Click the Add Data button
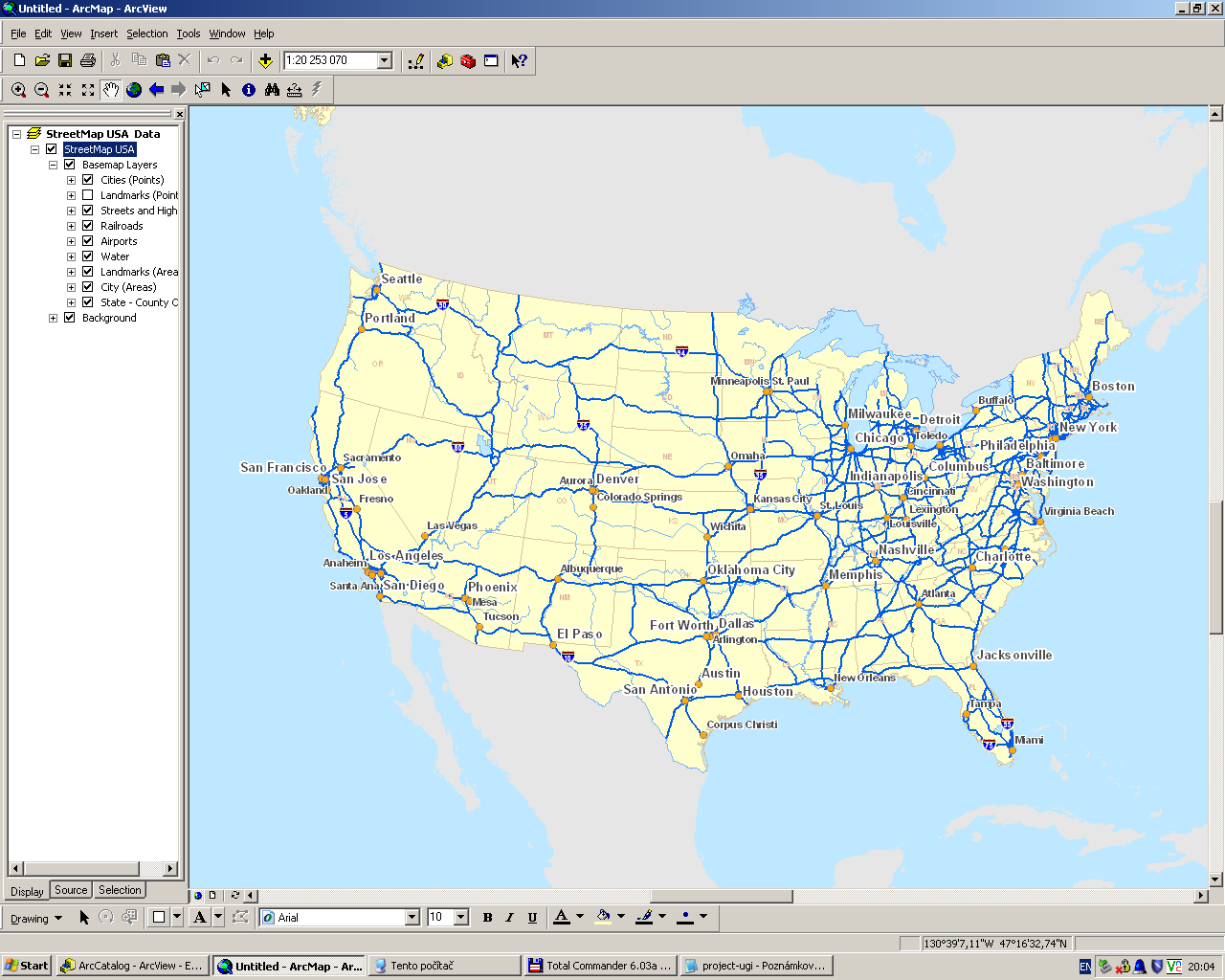The width and height of the screenshot is (1225, 980). (265, 60)
